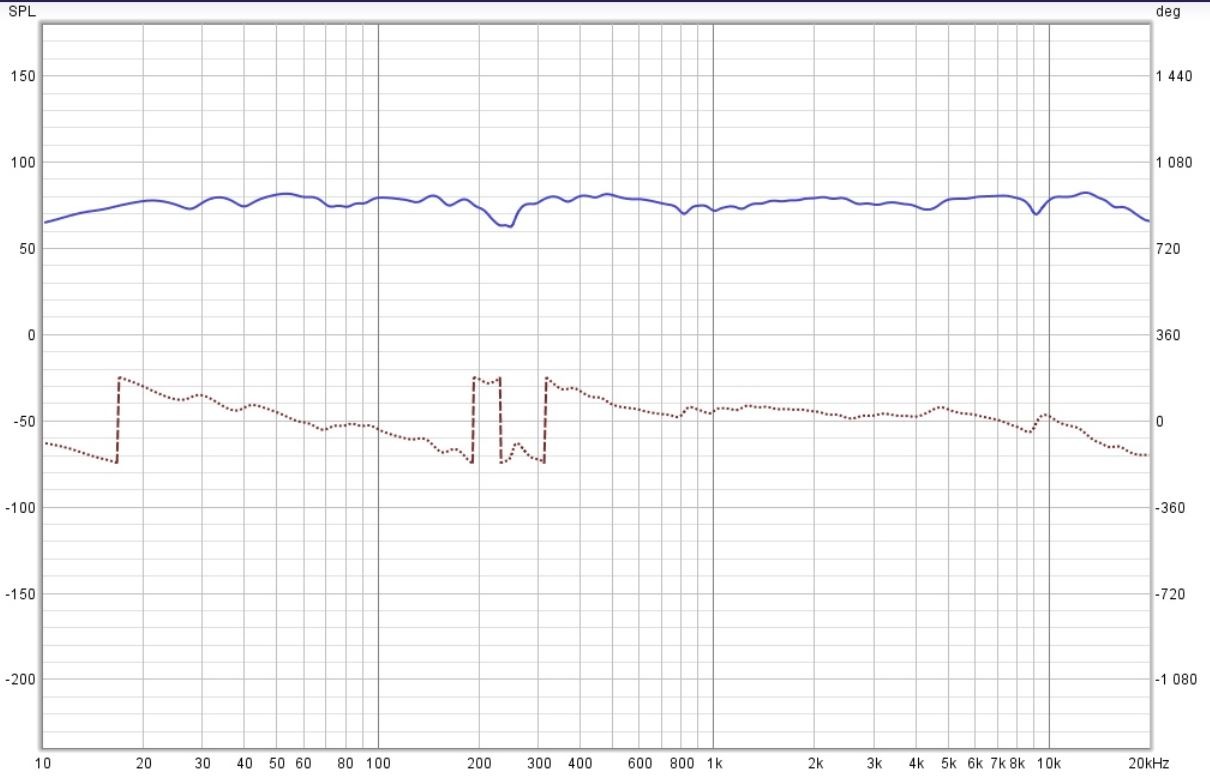Screen dimensions: 1210x781
Task: Choose the 7k frequency axis label
Action: tap(998, 764)
